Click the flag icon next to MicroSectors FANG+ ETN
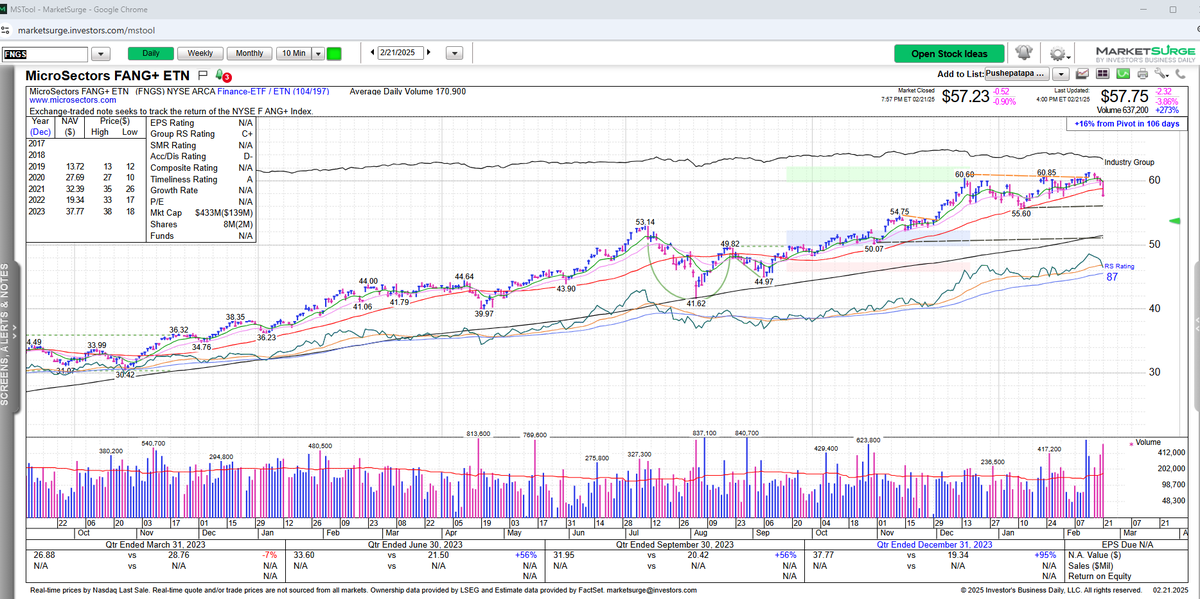Image resolution: width=1200 pixels, height=599 pixels. pos(202,75)
